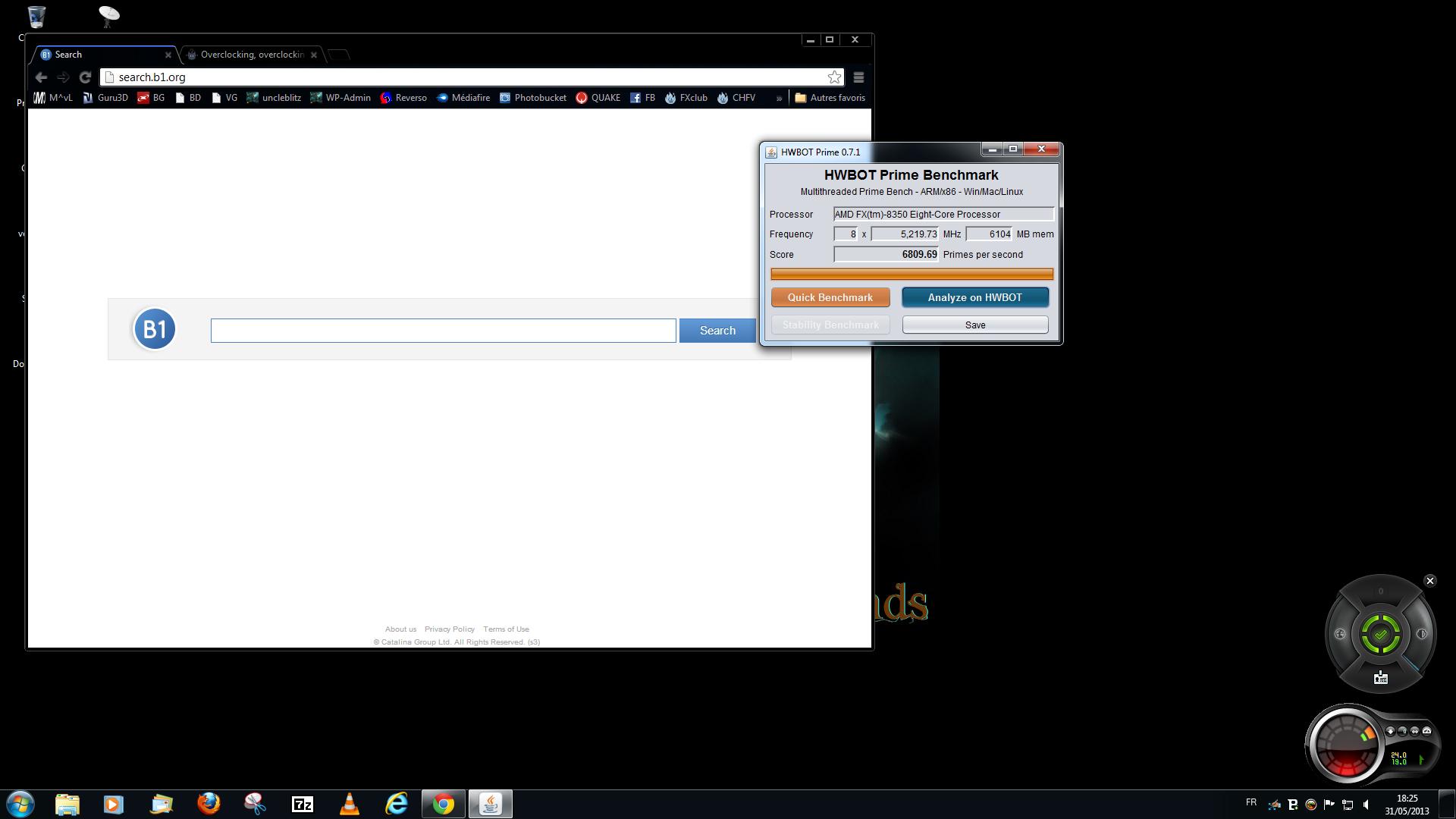Click the globe icon on round gadget
The width and height of the screenshot is (1456, 819).
[1340, 634]
